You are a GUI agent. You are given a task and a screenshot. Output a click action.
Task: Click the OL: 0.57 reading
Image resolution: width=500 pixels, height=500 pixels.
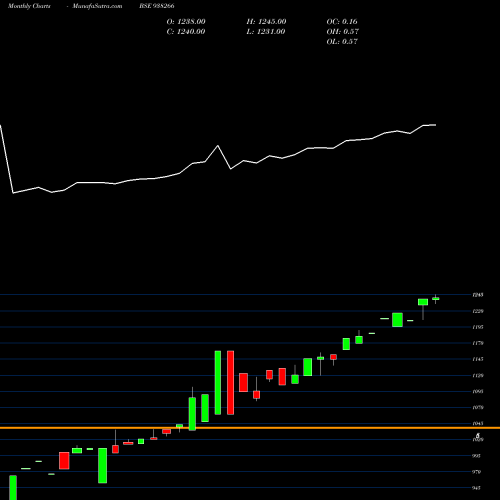point(342,41)
